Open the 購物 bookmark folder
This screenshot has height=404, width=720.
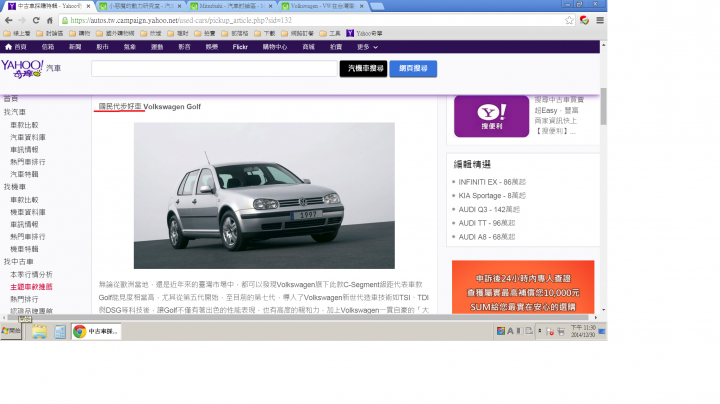click(79, 33)
